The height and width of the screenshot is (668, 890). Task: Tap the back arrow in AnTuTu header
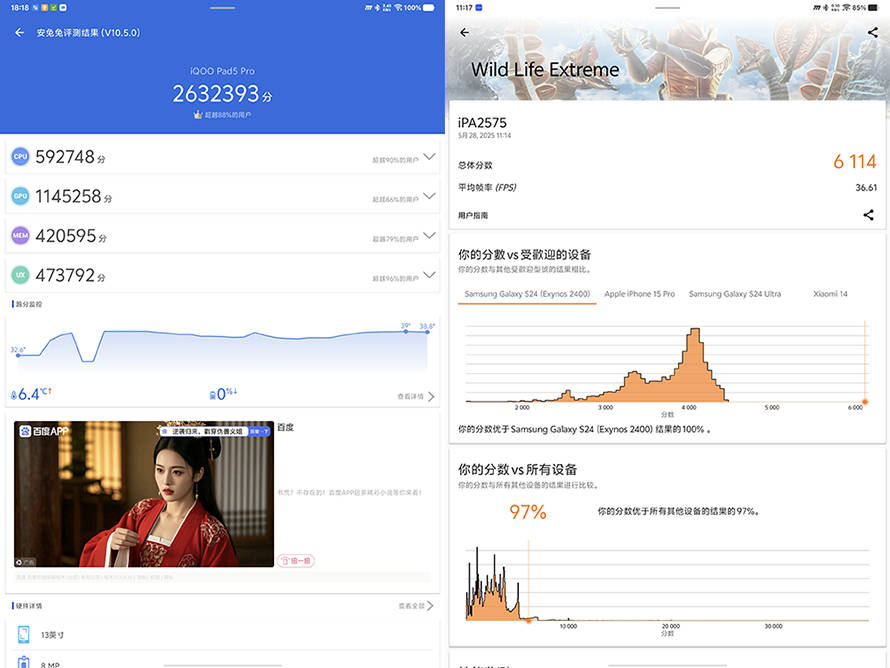(20, 33)
